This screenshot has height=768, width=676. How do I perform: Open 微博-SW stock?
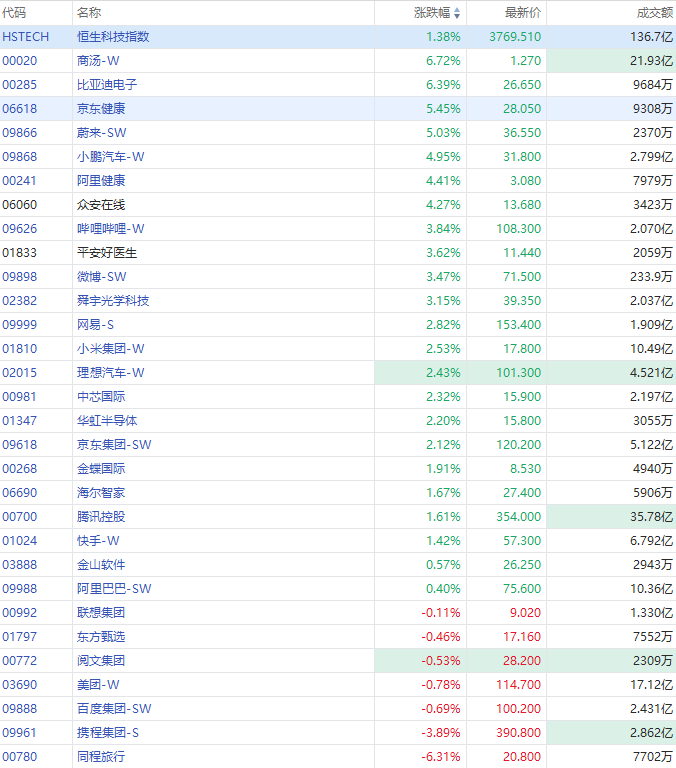coord(101,277)
